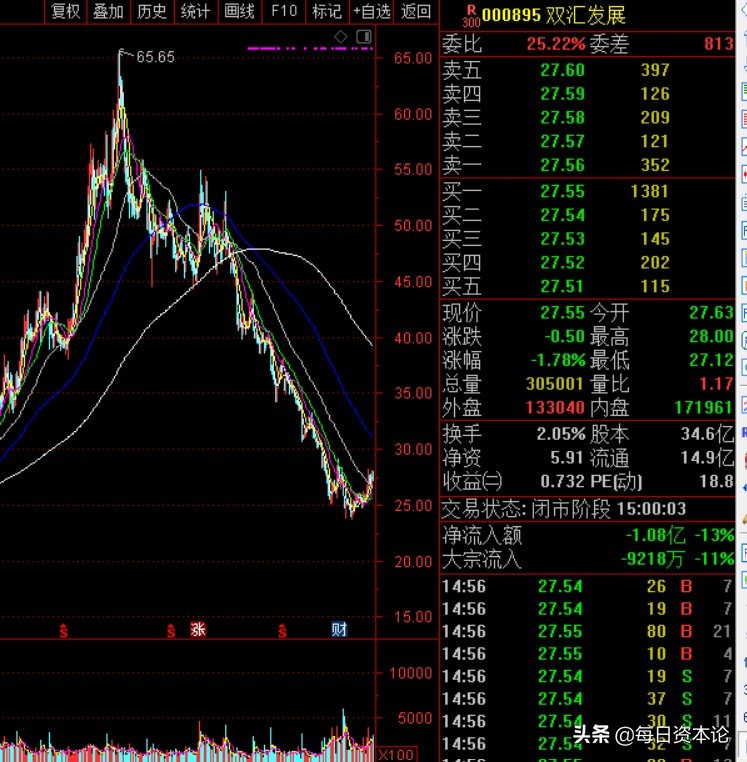Click the 换手 2.05% turnover value
The image size is (747, 762).
click(561, 433)
